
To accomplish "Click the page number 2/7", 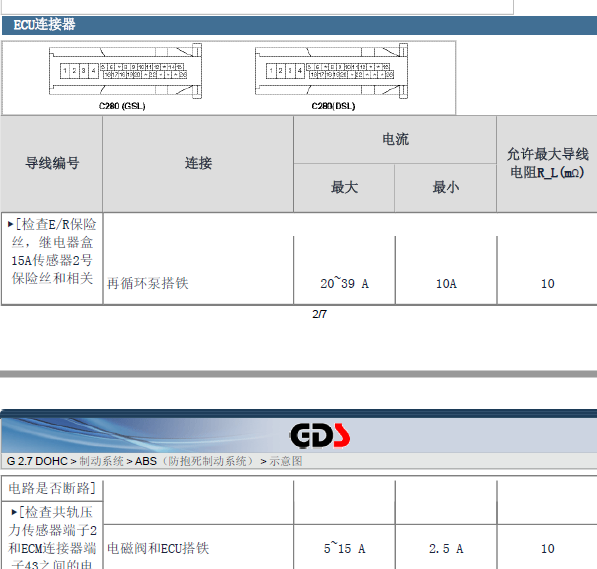I will coord(319,314).
